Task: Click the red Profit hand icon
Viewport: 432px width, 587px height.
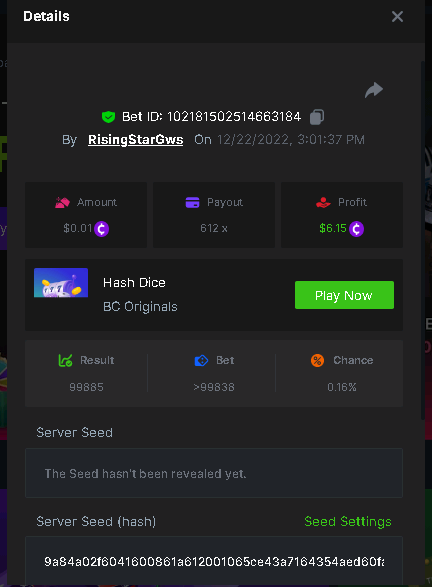Action: coord(323,202)
